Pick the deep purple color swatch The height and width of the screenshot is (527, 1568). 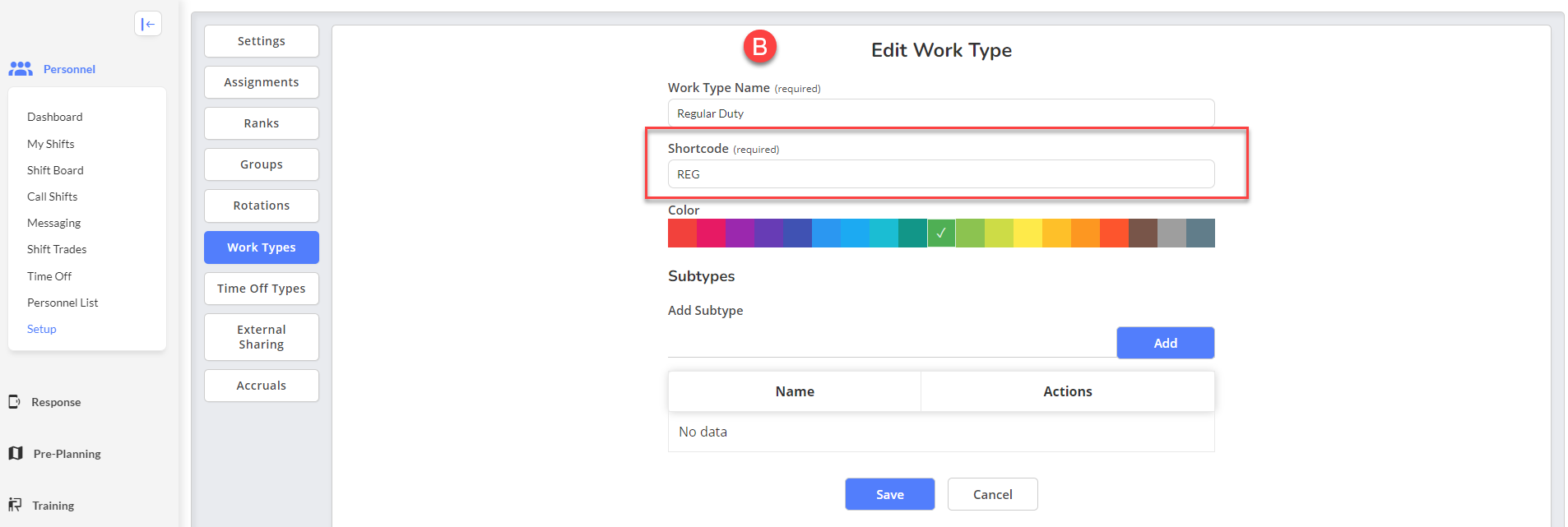point(768,233)
